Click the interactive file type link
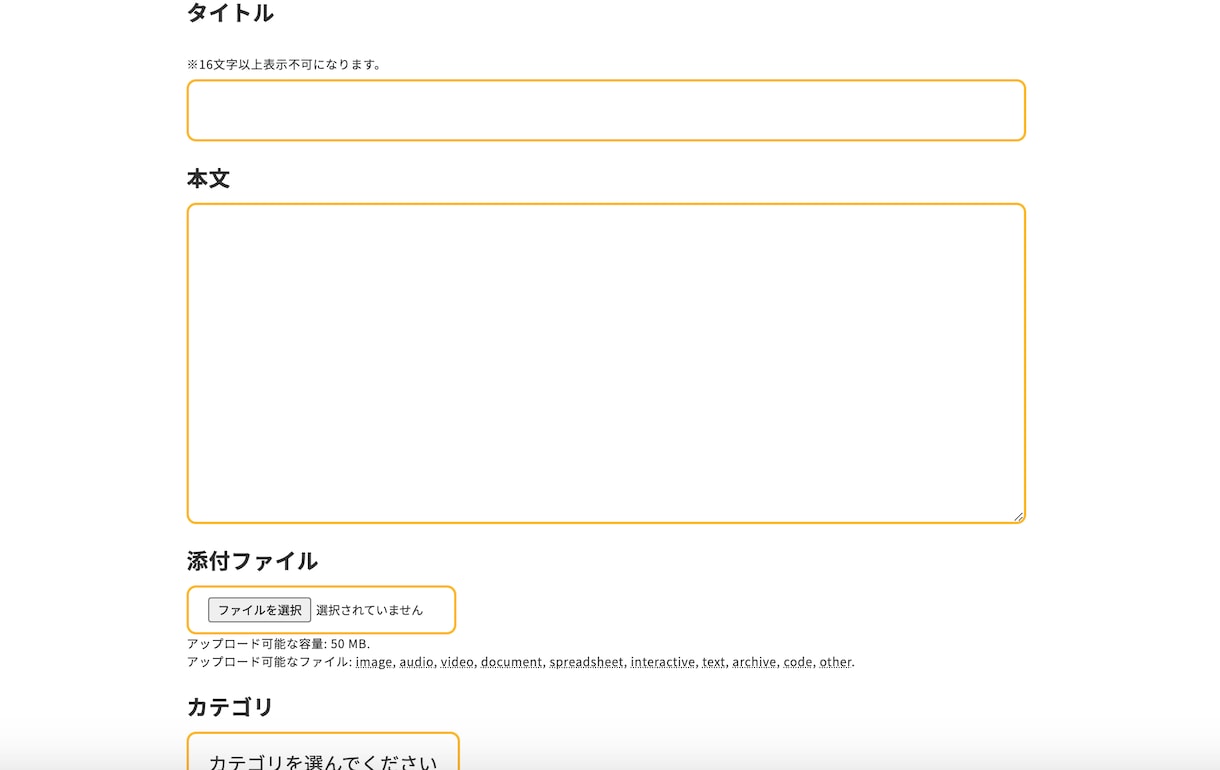Viewport: 1220px width, 770px height. click(x=663, y=662)
